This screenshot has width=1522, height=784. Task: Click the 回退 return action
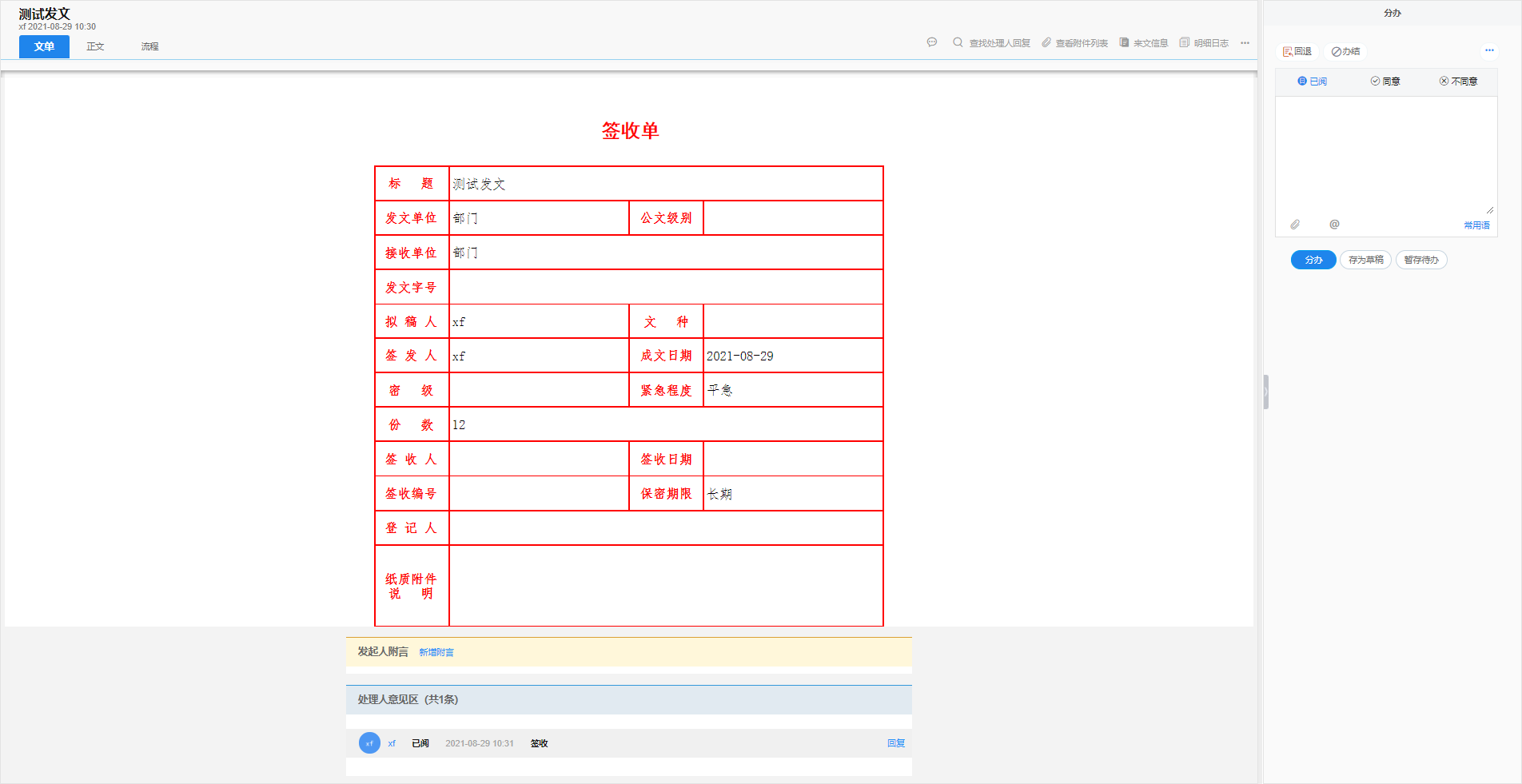(1297, 51)
